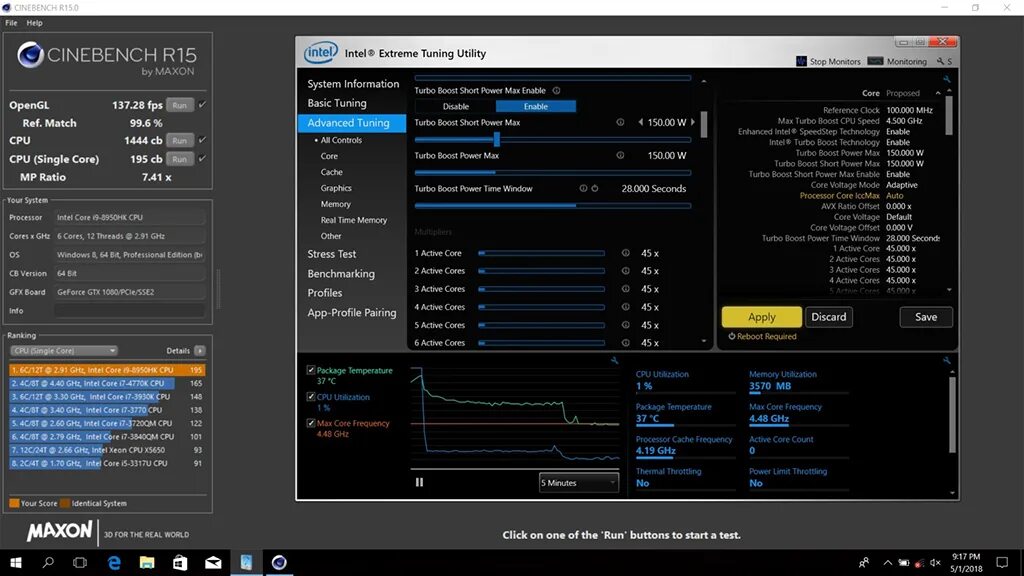Open the Action Center notification icon
1024x576 pixels.
pos(1002,562)
